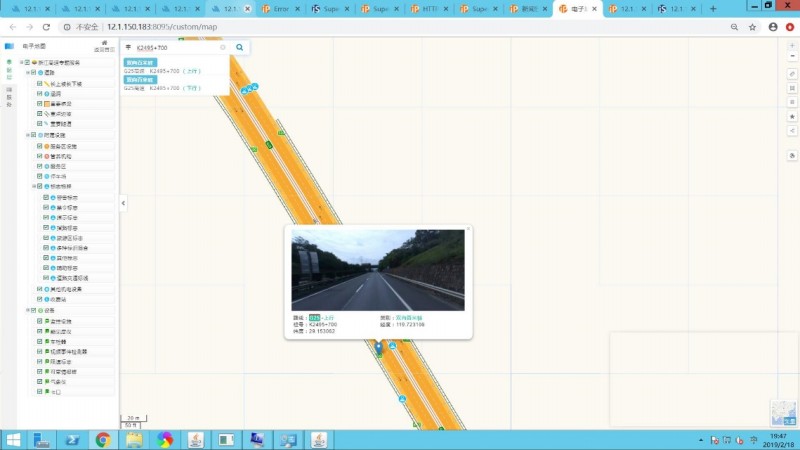Collapse the root 浙江高速 tree node
The height and width of the screenshot is (450, 800).
(21, 62)
